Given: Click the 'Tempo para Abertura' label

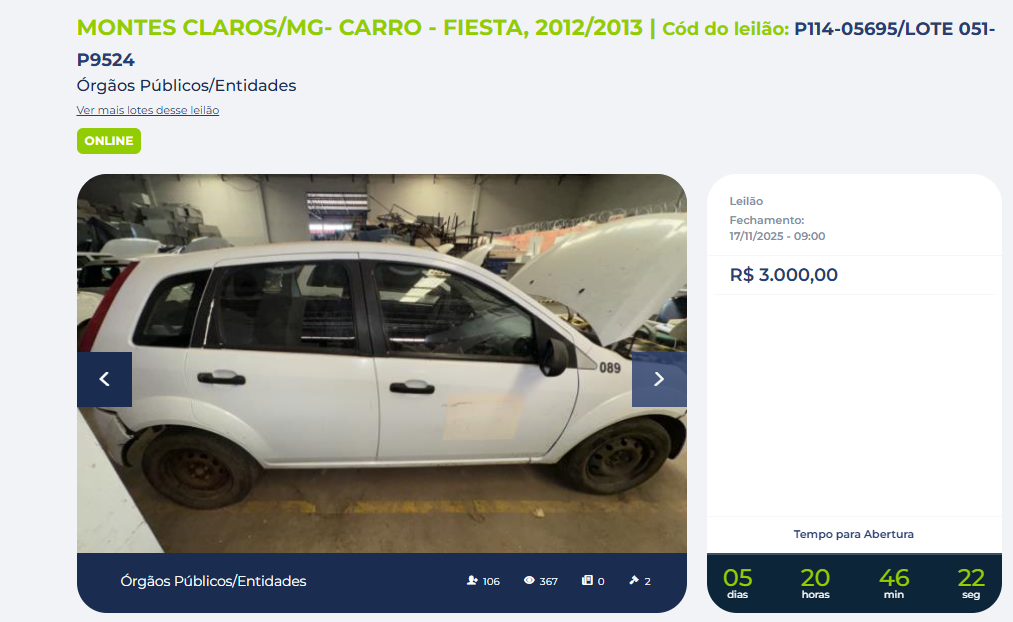Looking at the screenshot, I should 853,534.
